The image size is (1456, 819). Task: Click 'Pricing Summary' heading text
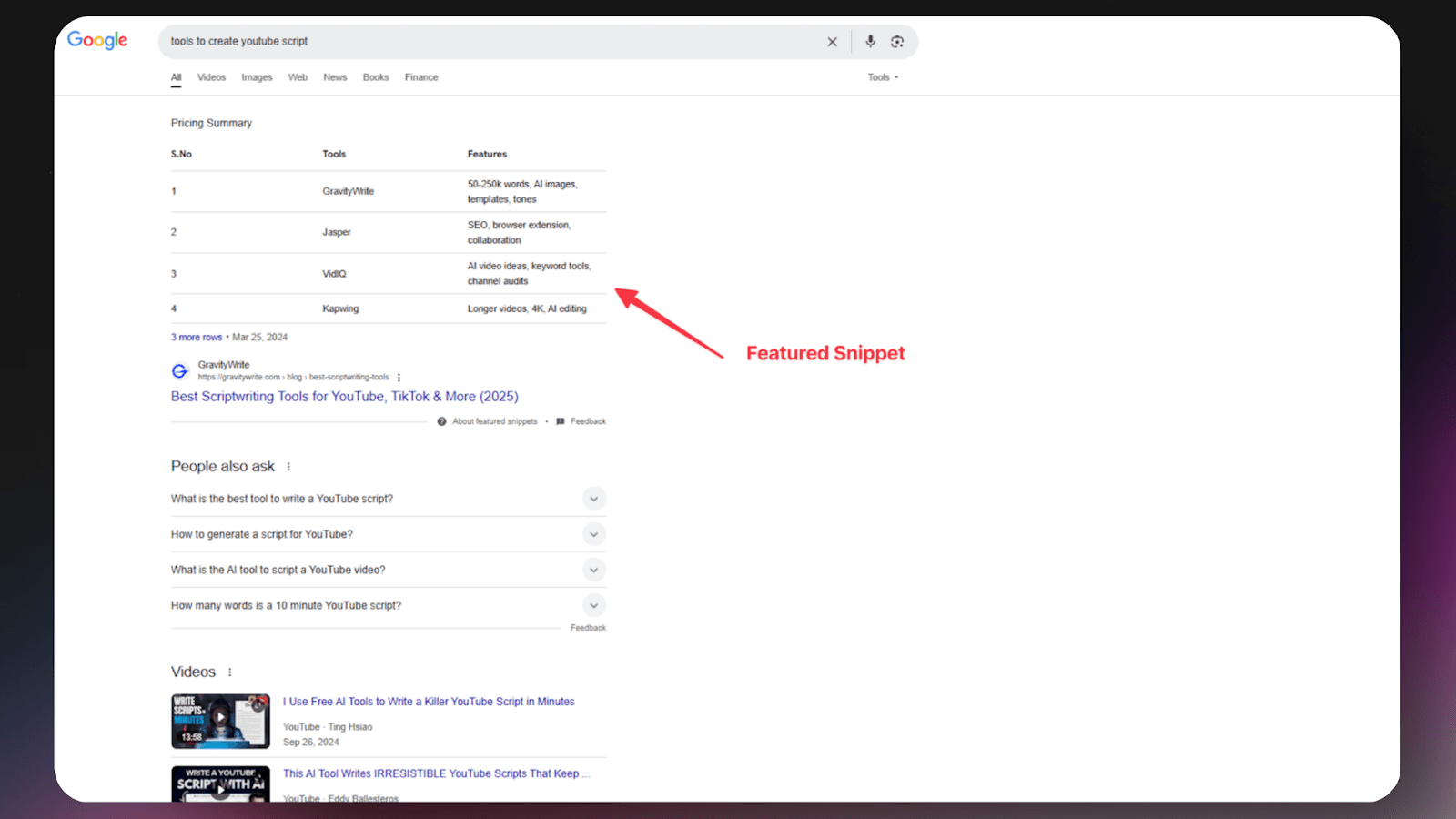coord(211,123)
